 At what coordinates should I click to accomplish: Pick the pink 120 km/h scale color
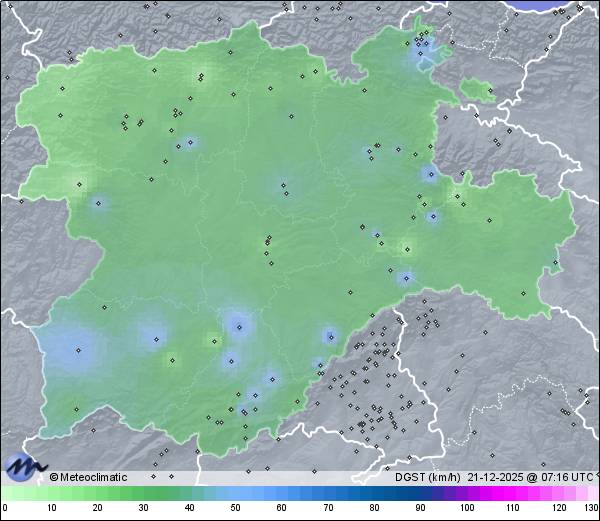pyautogui.click(x=558, y=494)
